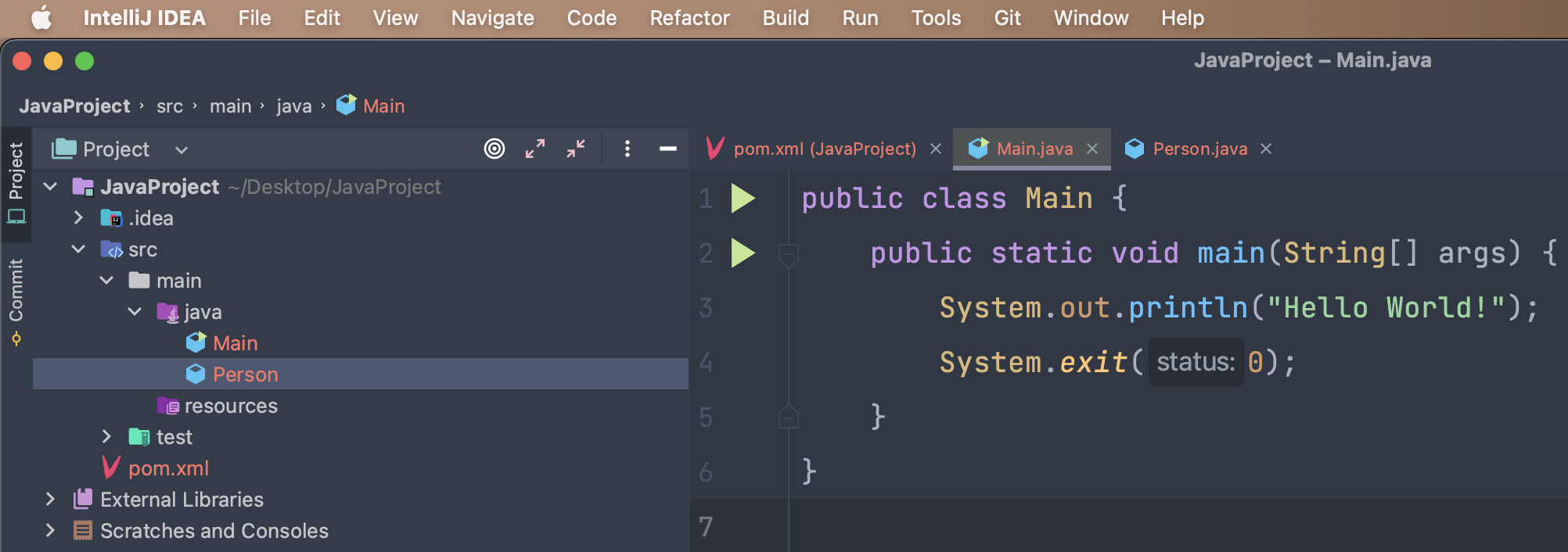This screenshot has width=1568, height=552.
Task: Click the Expand All icon in Project panel
Action: pyautogui.click(x=535, y=149)
